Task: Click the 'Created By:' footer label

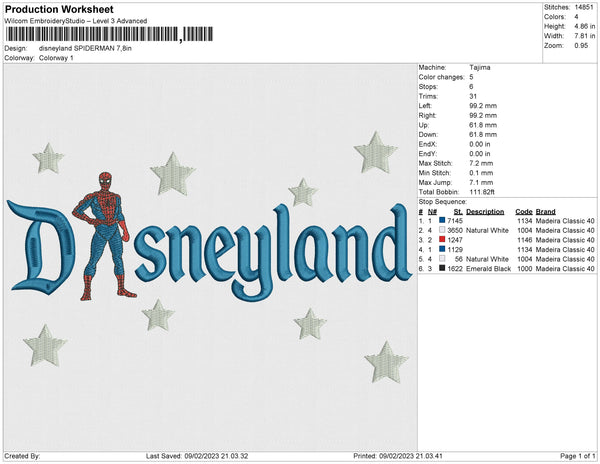Action: pyautogui.click(x=22, y=456)
